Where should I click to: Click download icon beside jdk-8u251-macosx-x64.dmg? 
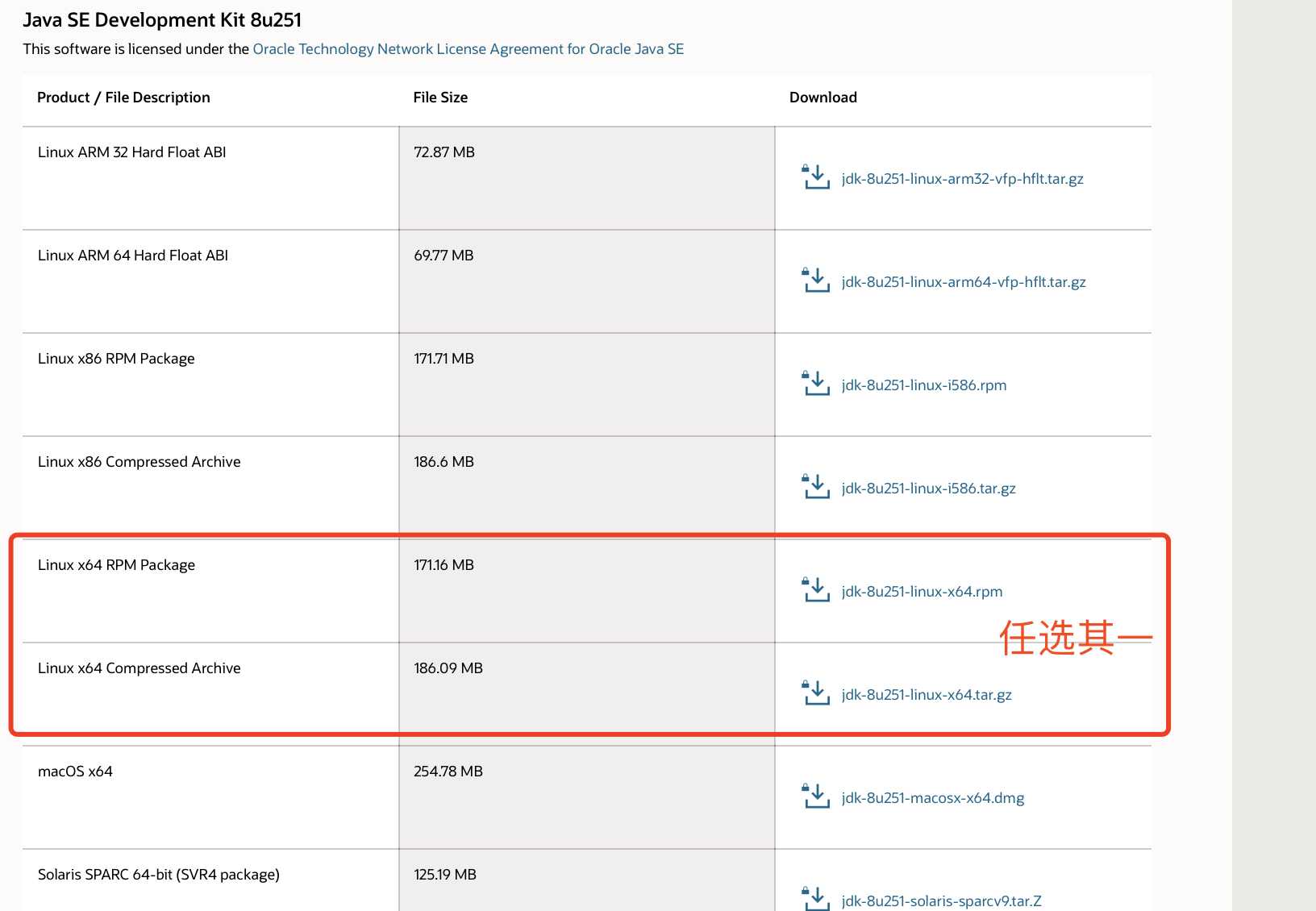tap(815, 797)
